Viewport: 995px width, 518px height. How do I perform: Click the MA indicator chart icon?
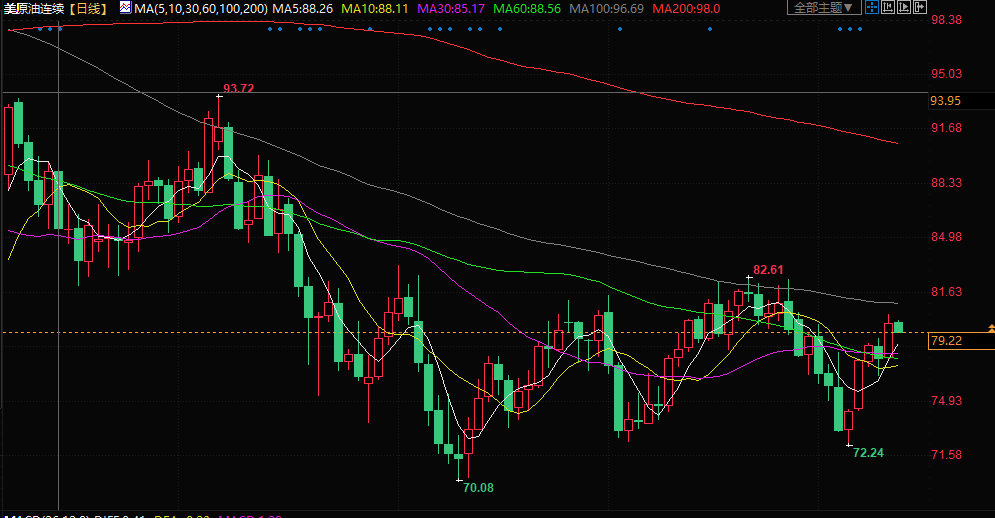[125, 8]
